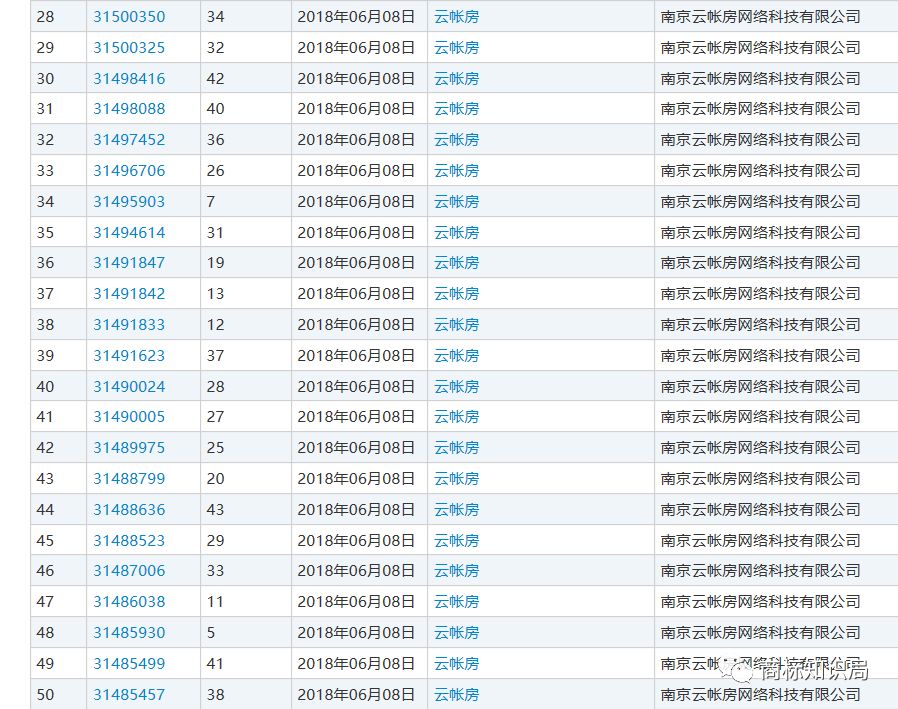
Task: Open the 云帐房 link in row 46
Action: point(456,571)
